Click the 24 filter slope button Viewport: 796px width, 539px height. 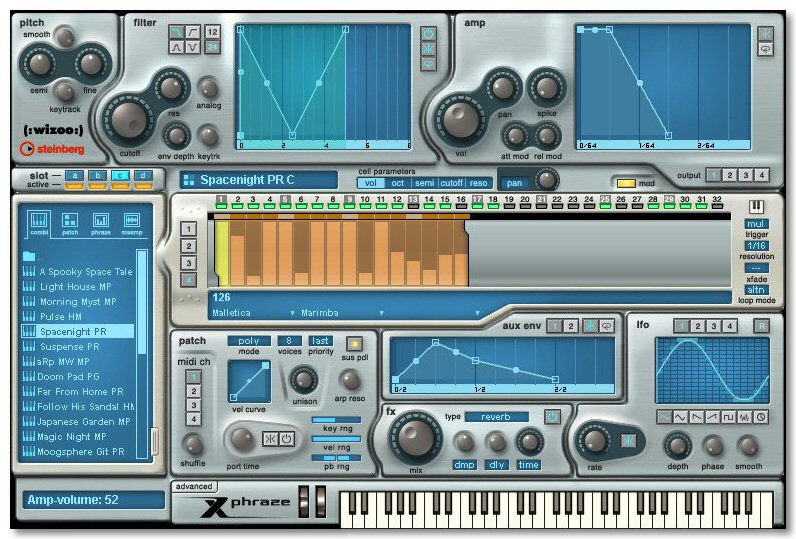point(212,47)
